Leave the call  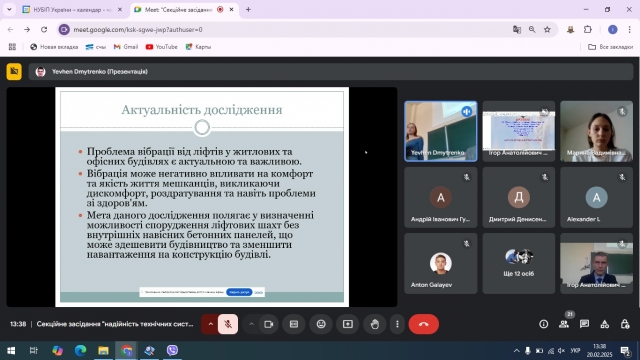[x=424, y=324]
